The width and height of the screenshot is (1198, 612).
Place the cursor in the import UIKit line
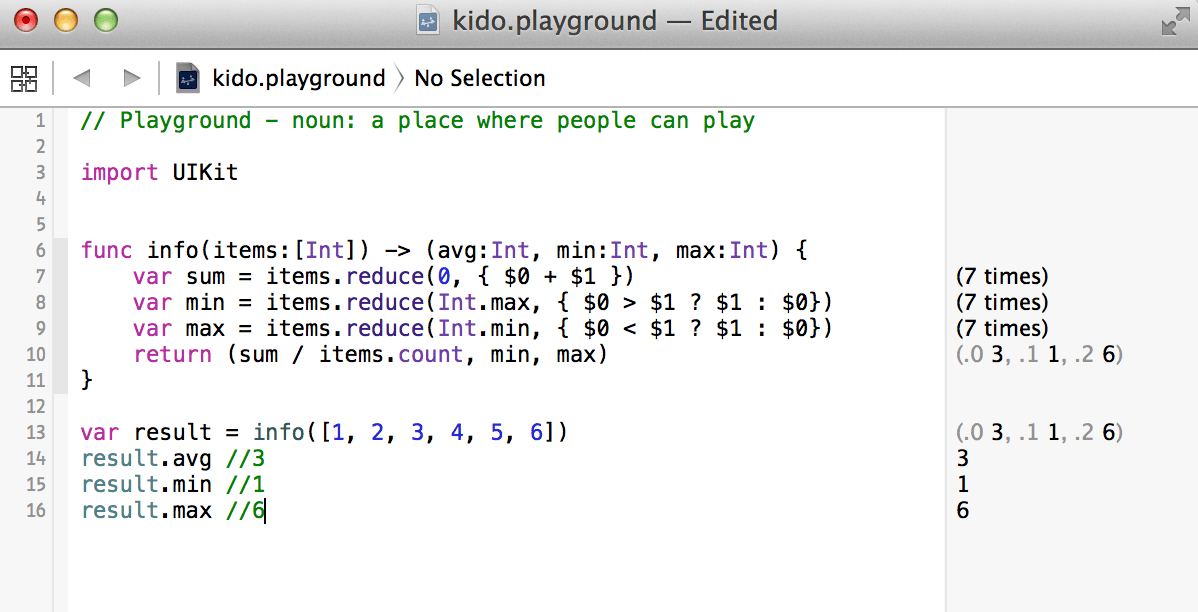click(159, 172)
